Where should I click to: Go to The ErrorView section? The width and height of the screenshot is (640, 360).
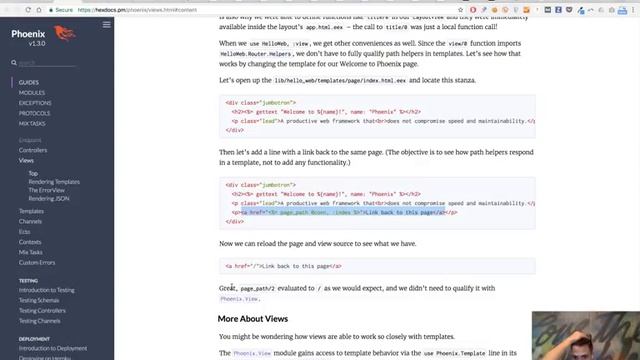coord(47,190)
